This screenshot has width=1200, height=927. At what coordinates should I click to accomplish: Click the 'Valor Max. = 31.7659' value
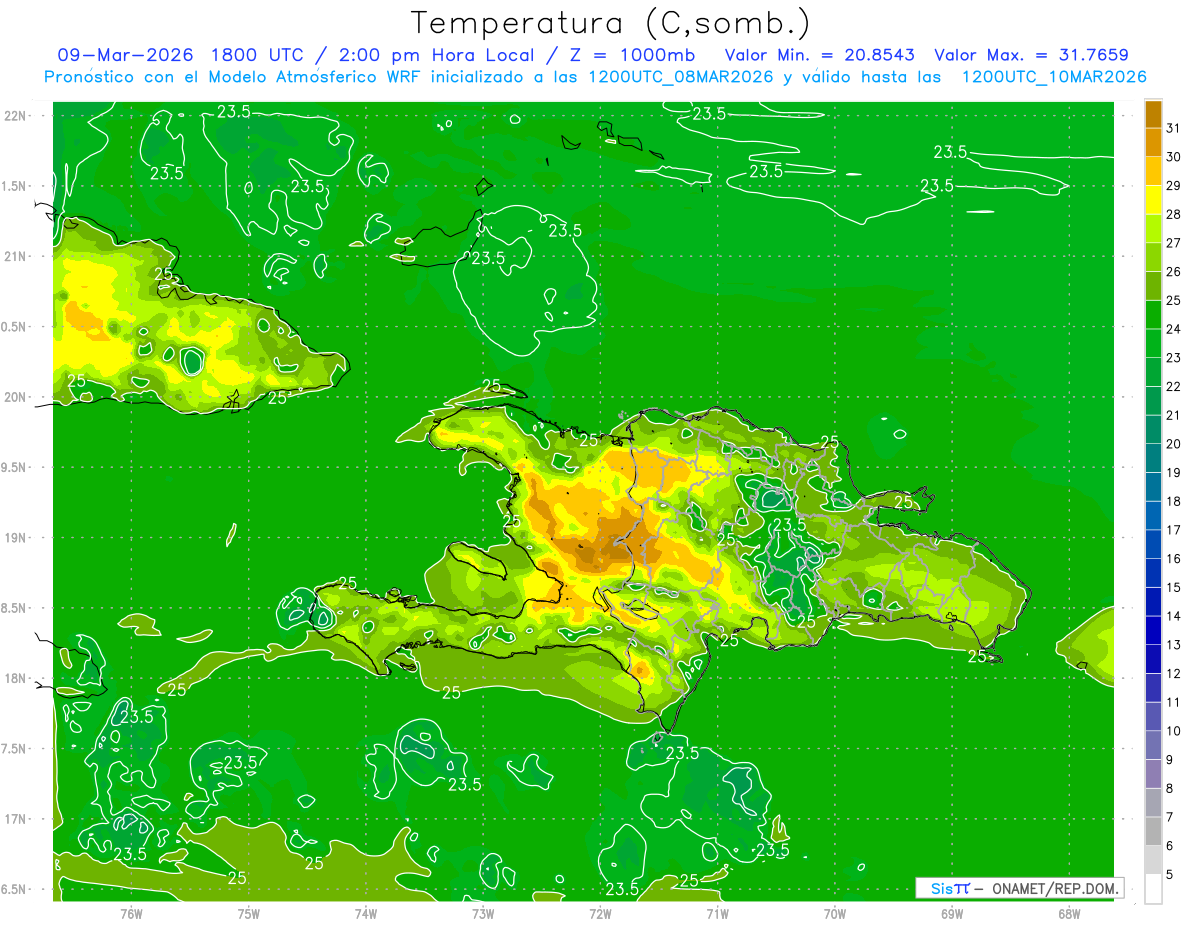(1031, 55)
